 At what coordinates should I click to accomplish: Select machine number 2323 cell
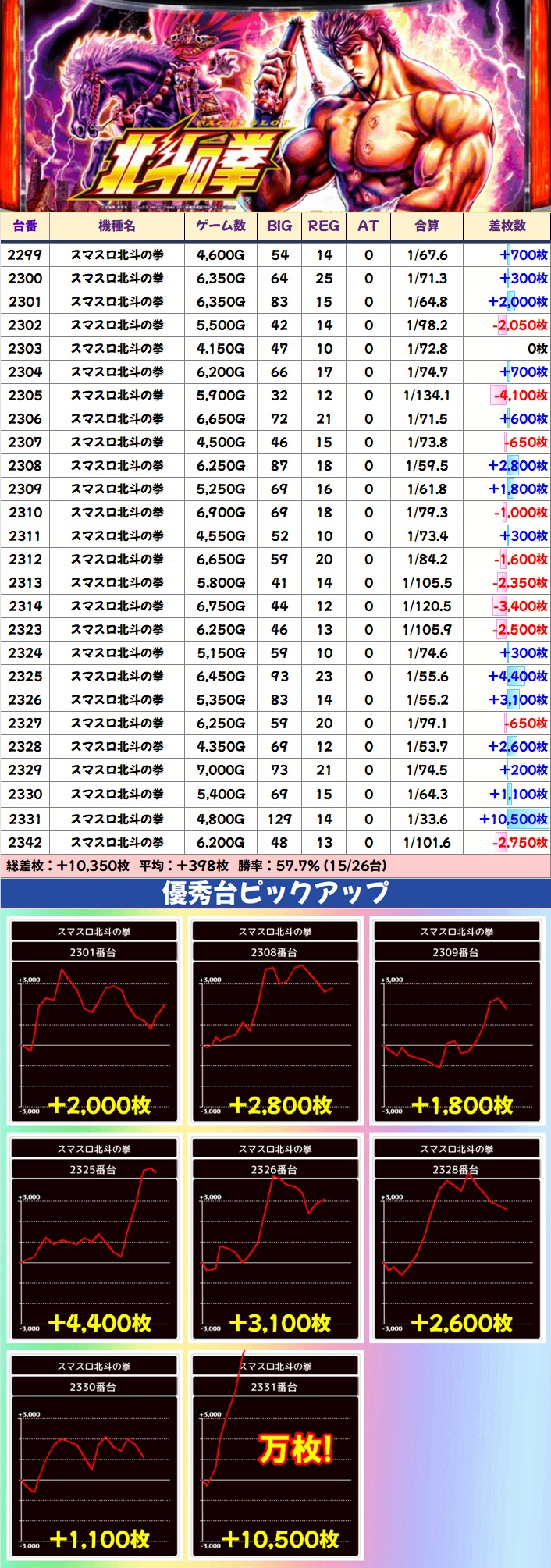[25, 630]
